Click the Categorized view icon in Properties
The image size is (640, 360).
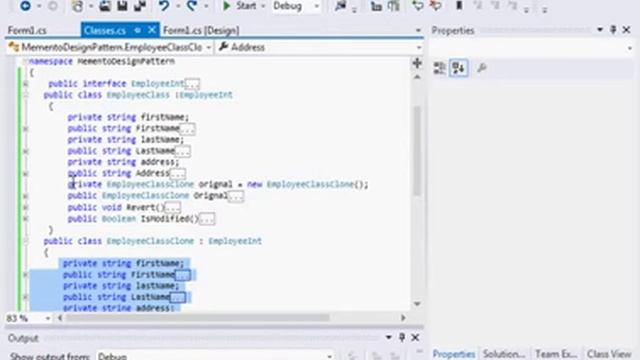coord(440,68)
